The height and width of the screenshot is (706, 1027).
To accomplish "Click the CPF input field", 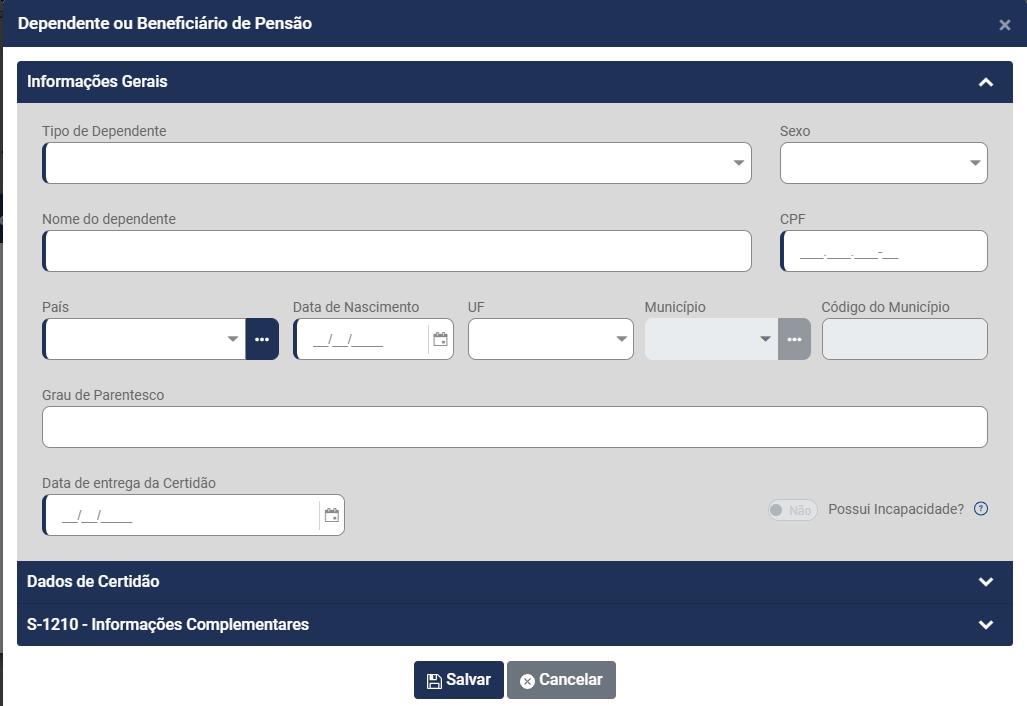I will coord(884,251).
